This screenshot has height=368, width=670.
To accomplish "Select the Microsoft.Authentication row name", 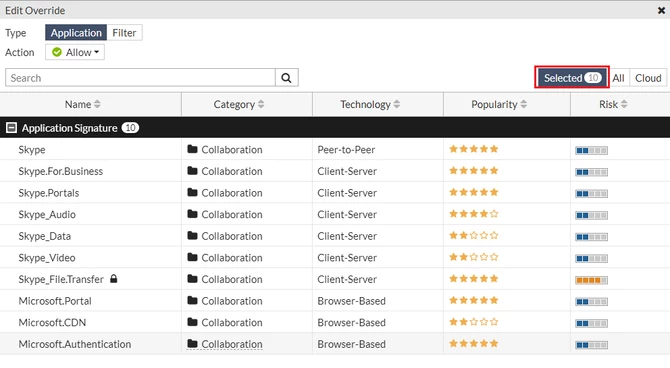I will pos(75,344).
